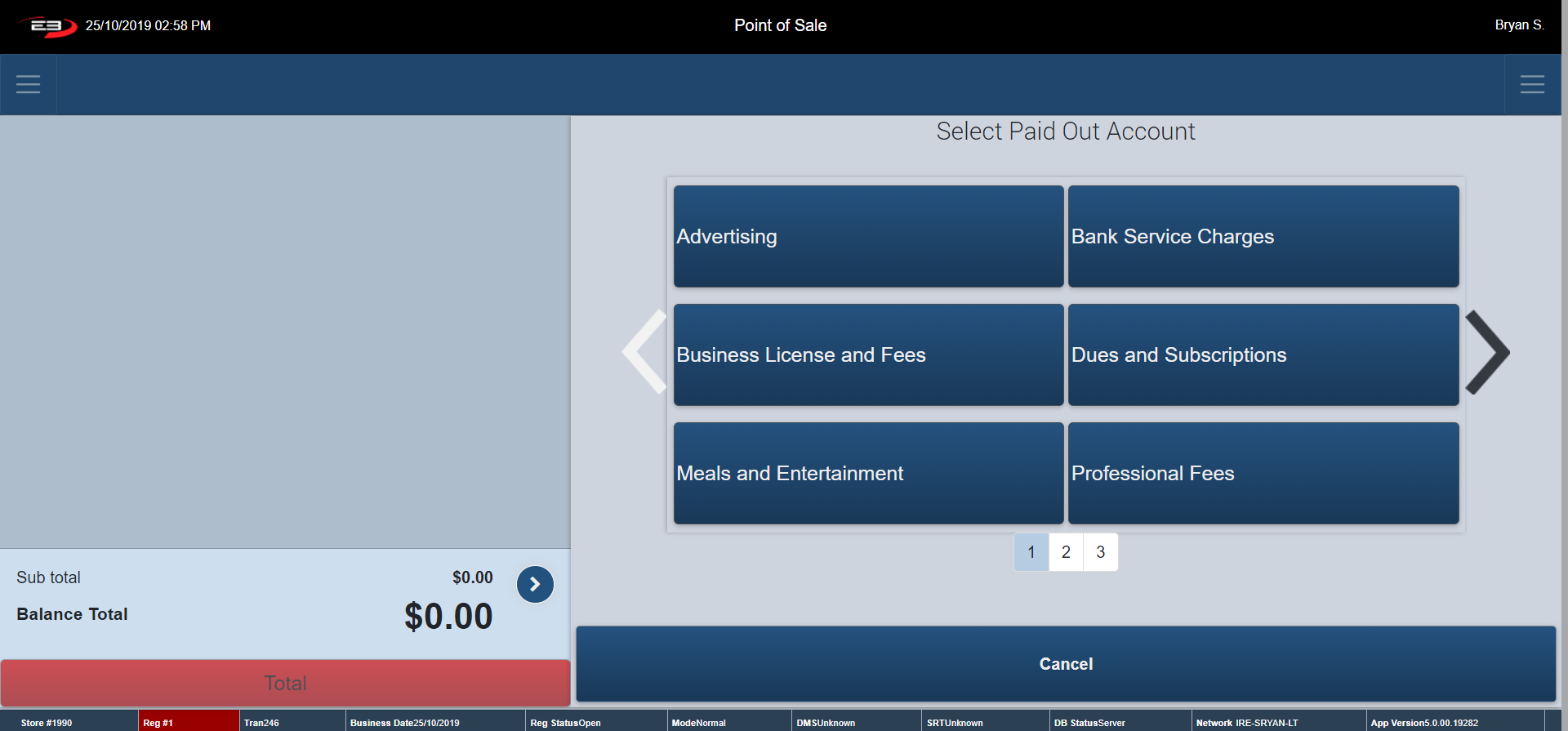Go to page 2 of accounts
The image size is (1568, 731).
pos(1066,552)
